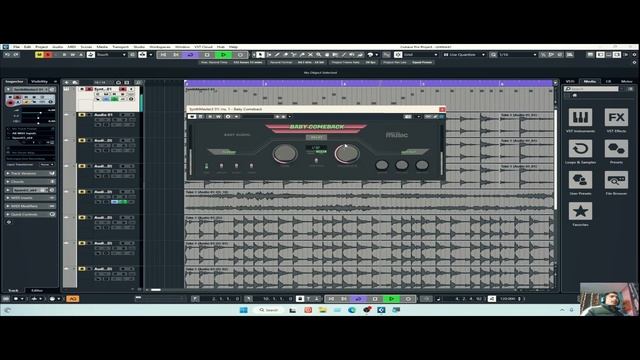Toggle AQ button in bottom transport
640x360 pixels.
point(73,299)
